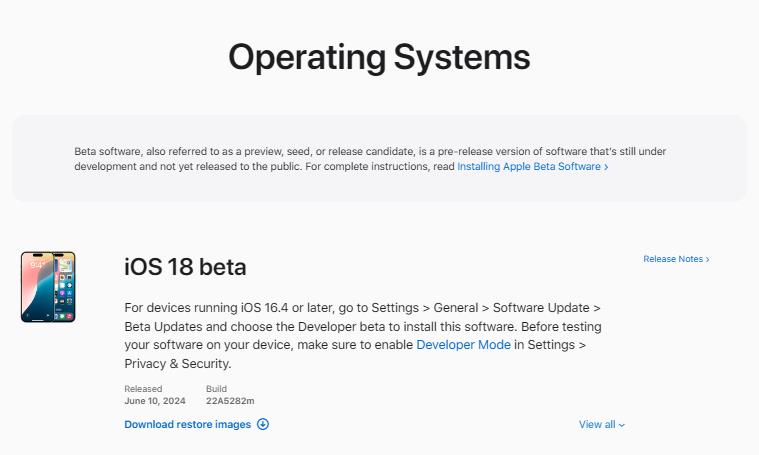Click the chevron after Release Notes
This screenshot has height=455, width=759.
click(x=708, y=260)
